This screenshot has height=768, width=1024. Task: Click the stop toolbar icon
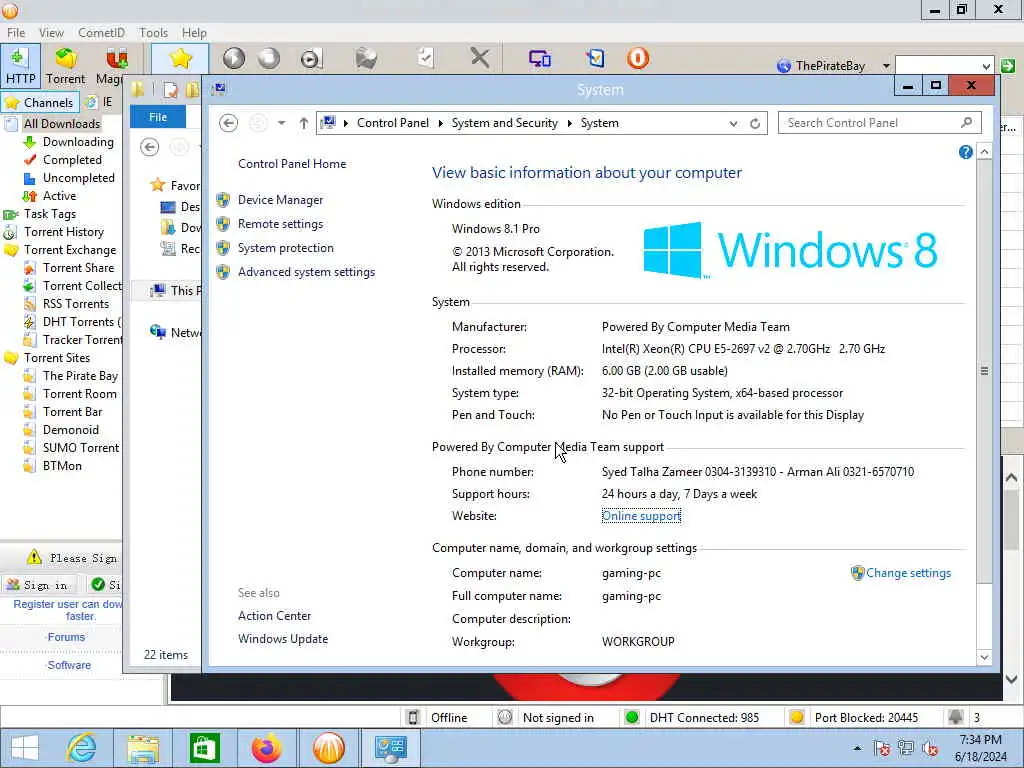[x=269, y=59]
